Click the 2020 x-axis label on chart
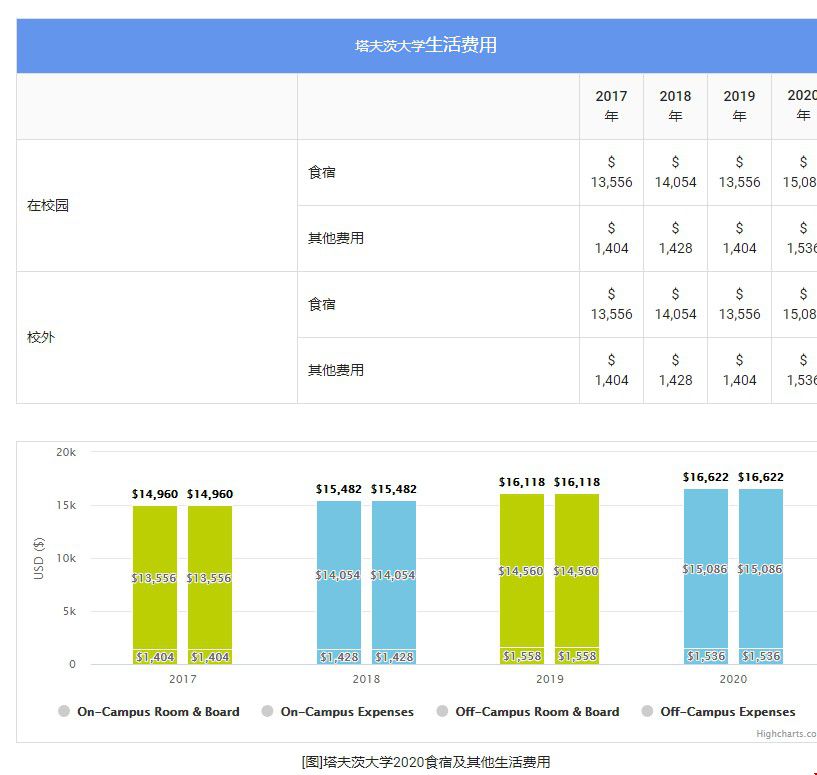Viewport: 817px width, 775px height. pyautogui.click(x=733, y=679)
